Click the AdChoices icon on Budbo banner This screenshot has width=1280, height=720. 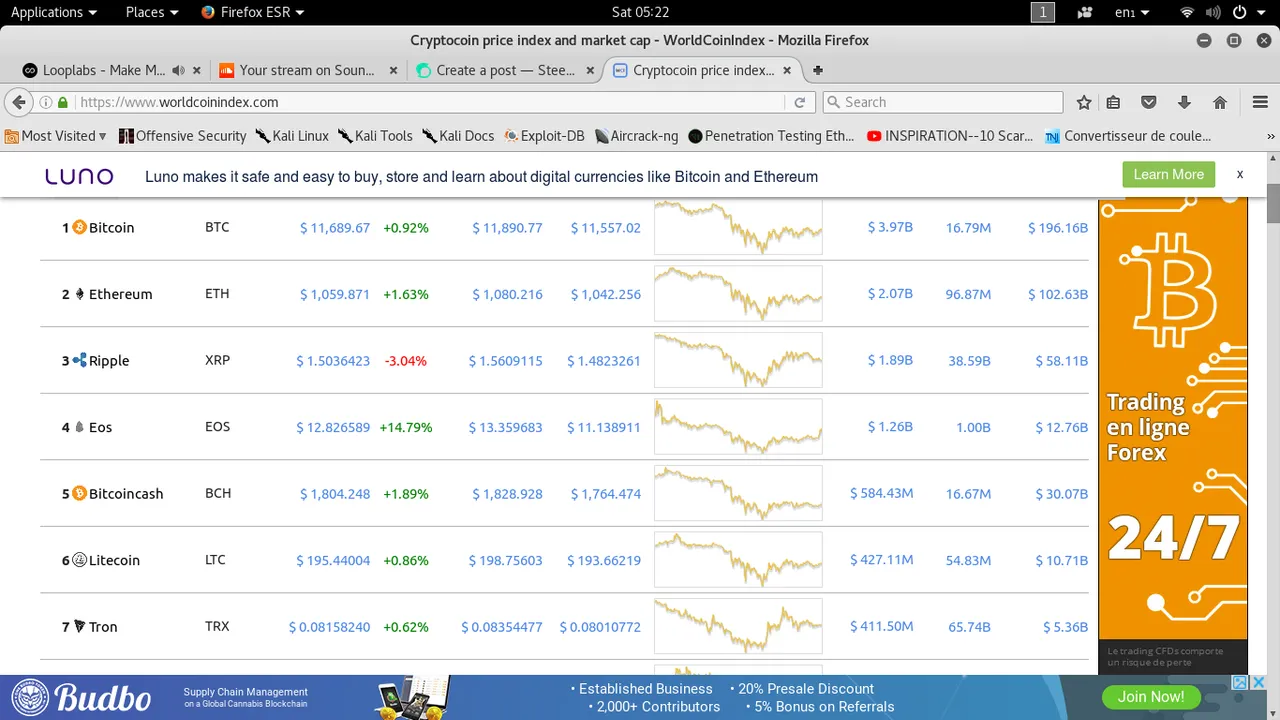click(x=1239, y=682)
